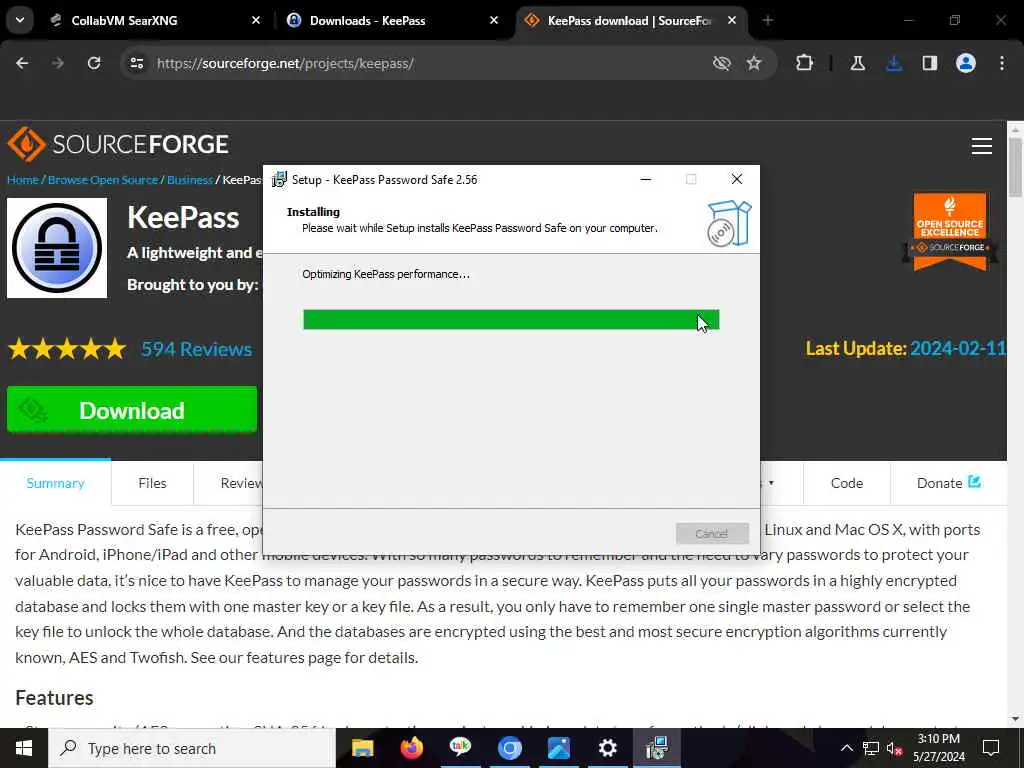Open File Explorer from taskbar
This screenshot has height=768, width=1024.
[x=362, y=748]
